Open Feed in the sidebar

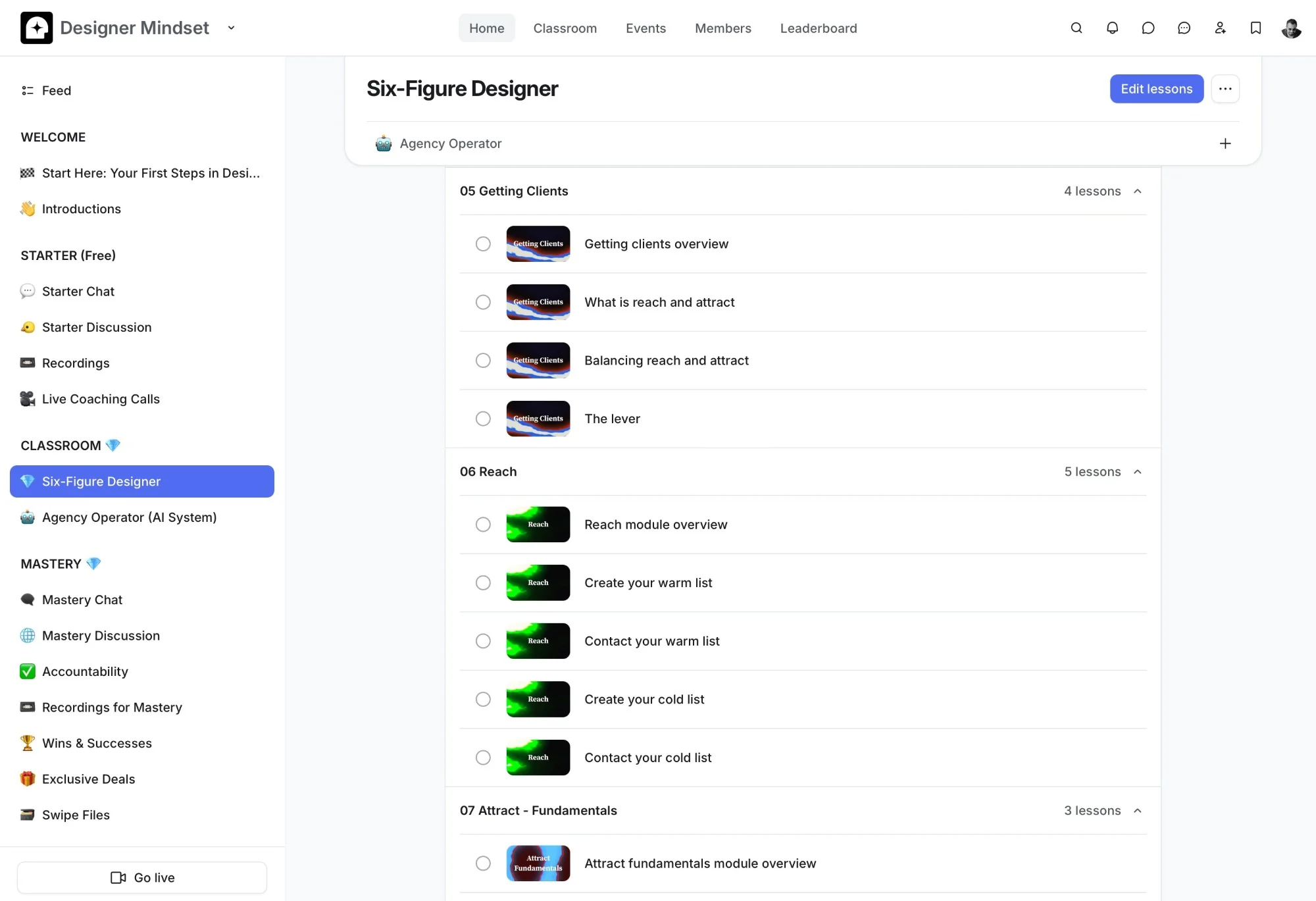pos(142,90)
